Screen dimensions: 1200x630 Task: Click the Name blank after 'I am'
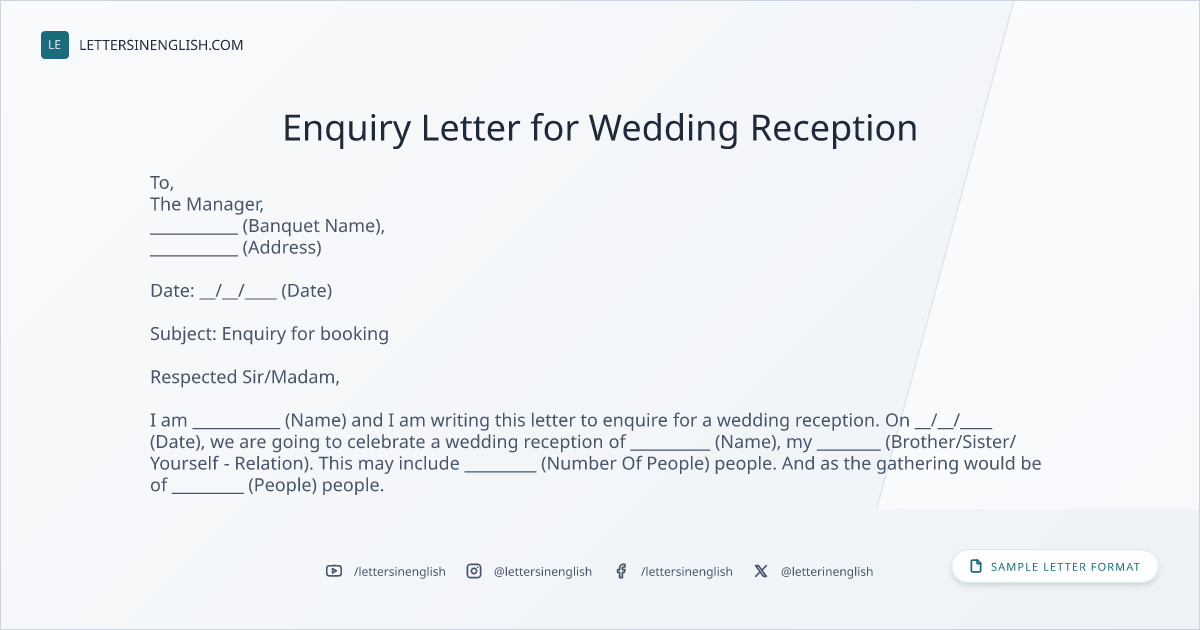tap(236, 423)
